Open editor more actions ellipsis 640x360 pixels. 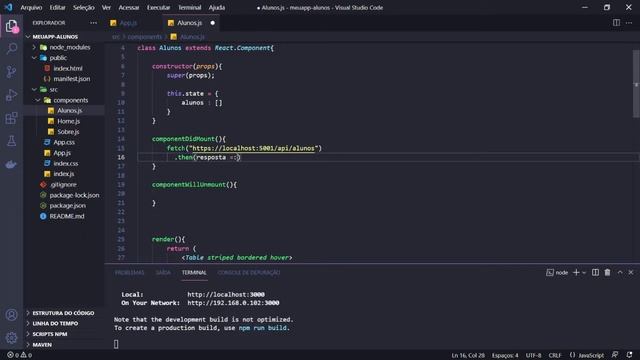(629, 23)
